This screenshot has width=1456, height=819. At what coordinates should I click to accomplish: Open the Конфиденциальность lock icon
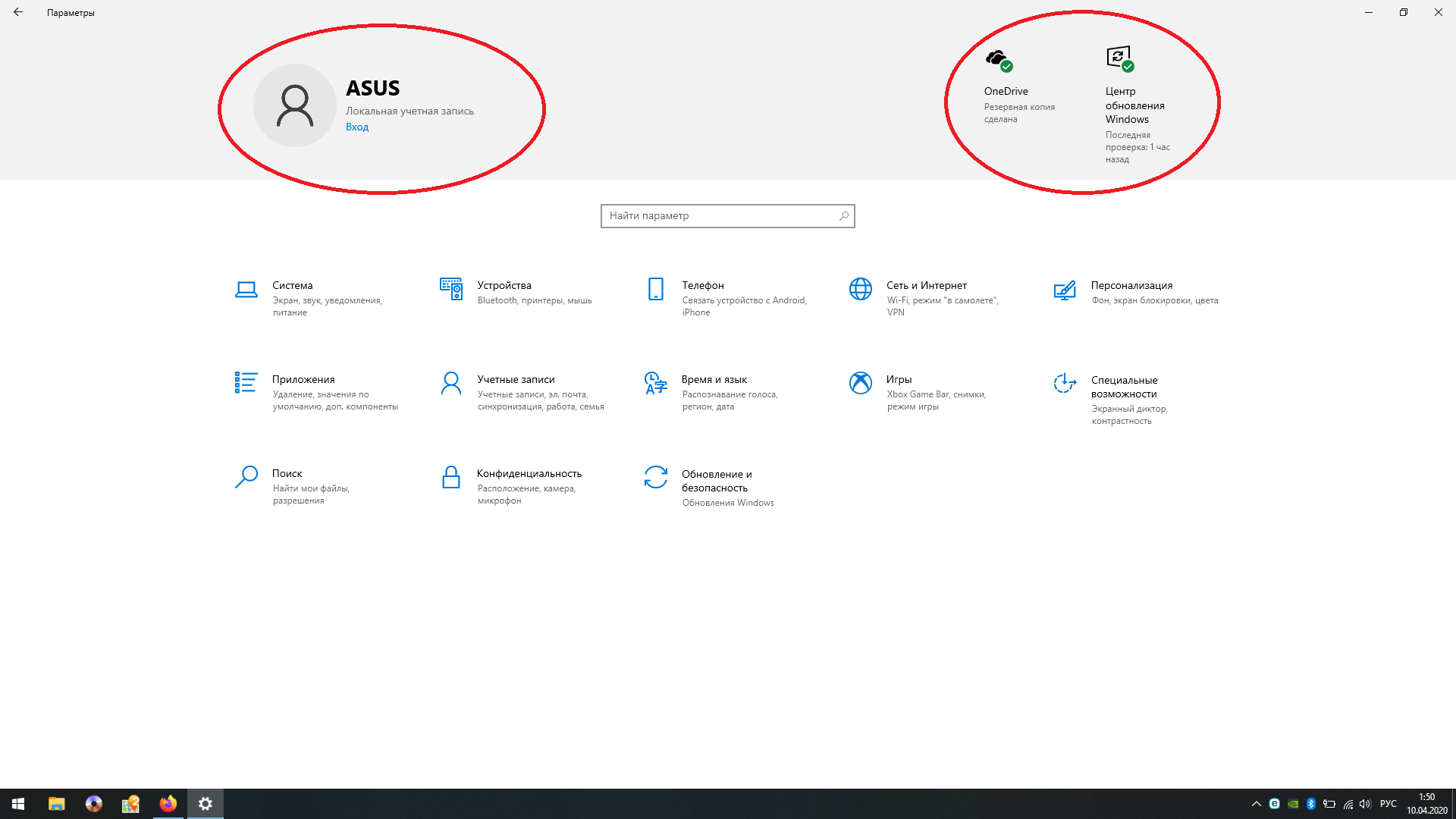pyautogui.click(x=451, y=477)
